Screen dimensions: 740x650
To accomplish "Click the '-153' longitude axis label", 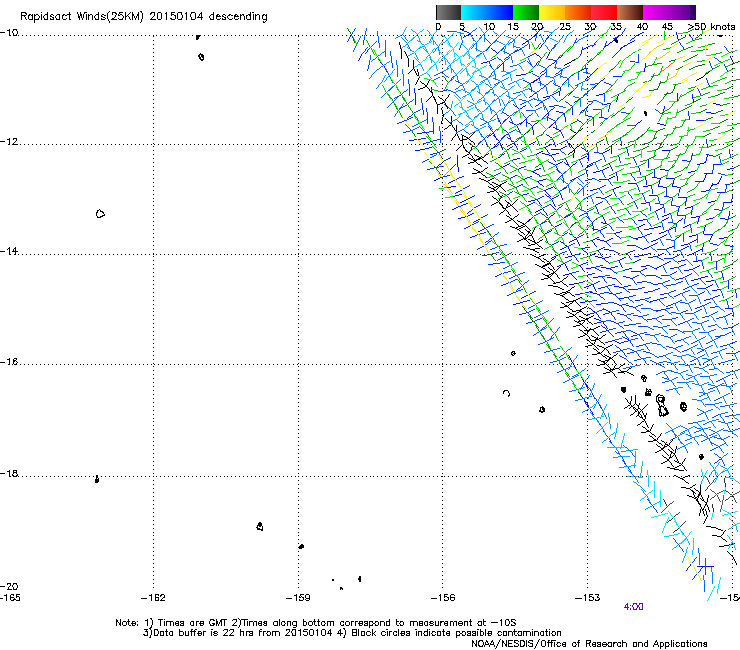I will tap(588, 598).
